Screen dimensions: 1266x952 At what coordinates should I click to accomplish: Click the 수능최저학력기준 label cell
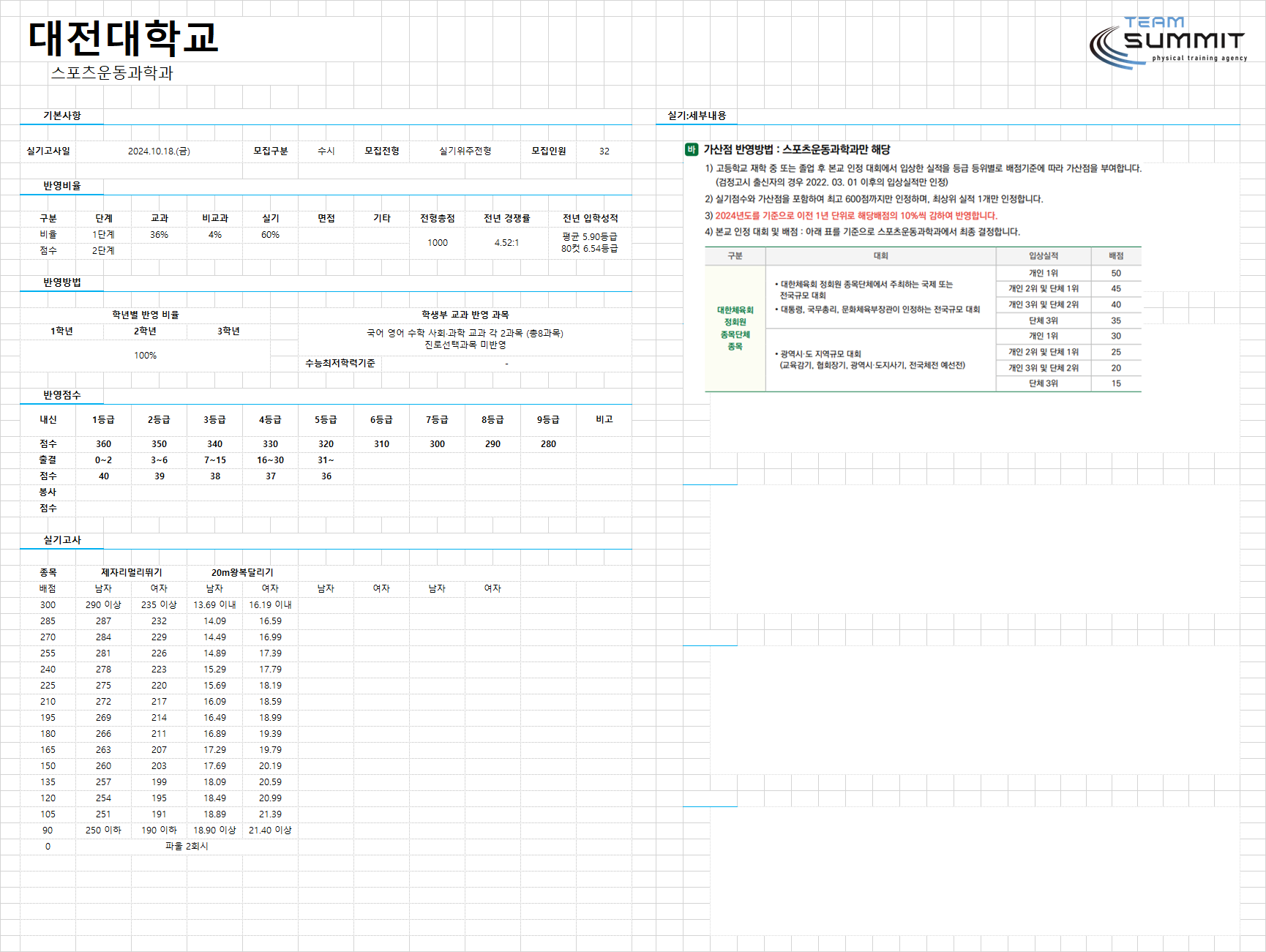coord(340,363)
